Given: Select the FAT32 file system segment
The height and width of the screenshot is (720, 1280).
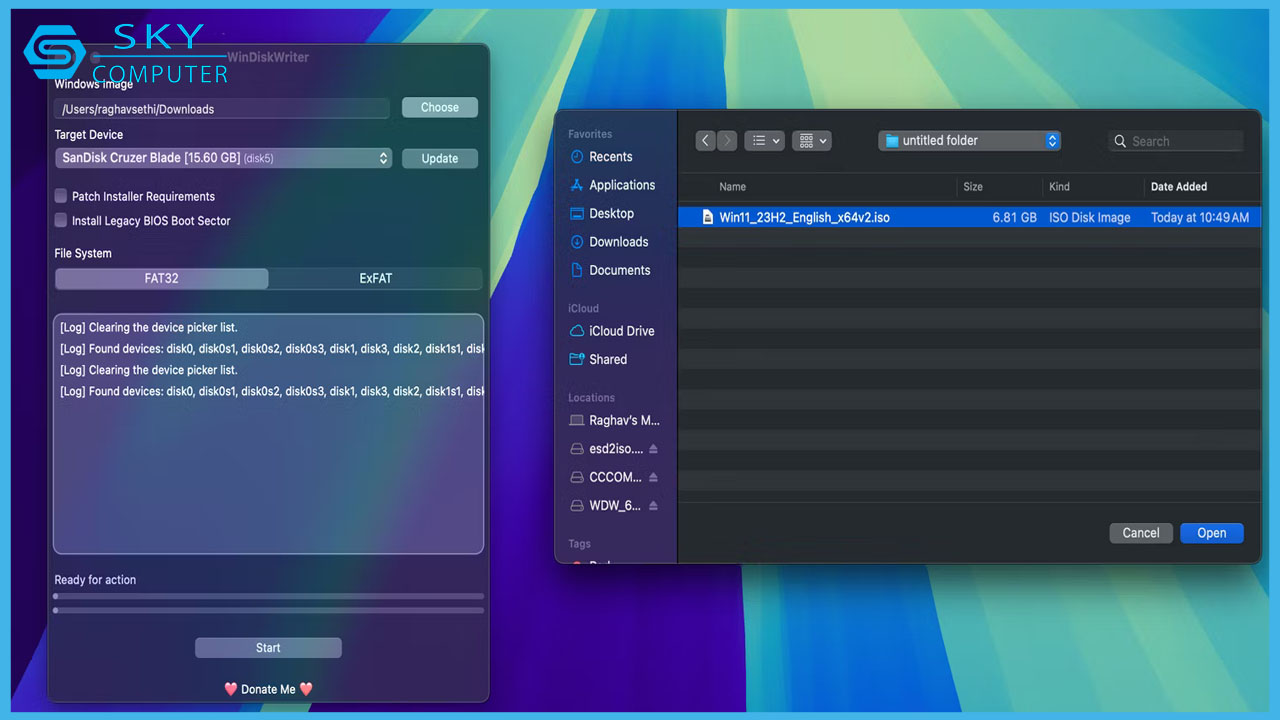Looking at the screenshot, I should (x=161, y=278).
